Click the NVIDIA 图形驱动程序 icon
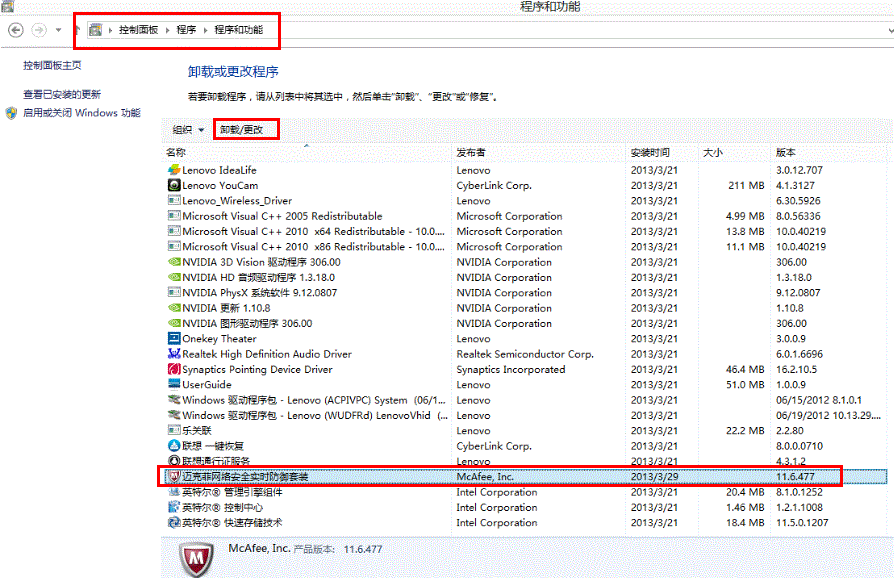Viewport: 894px width, 578px height. [x=174, y=323]
